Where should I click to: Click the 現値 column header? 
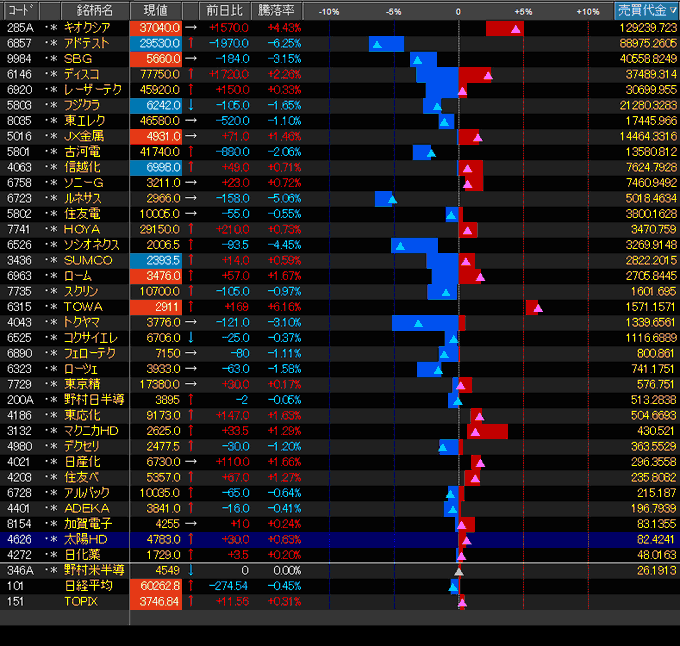point(156,10)
